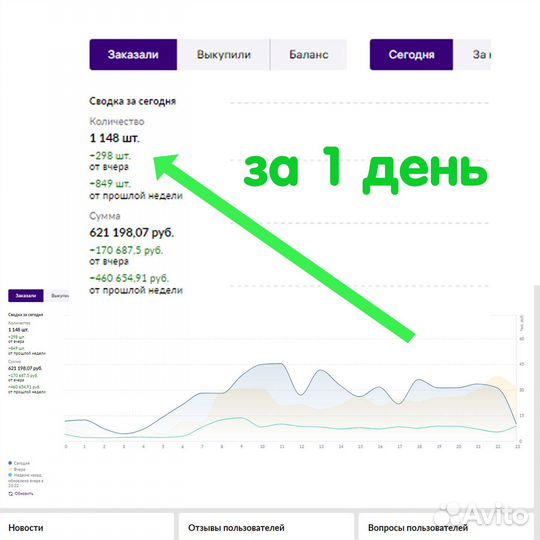Screen dimensions: 540x540
Task: Select the enlarged Заказали tab at top
Action: coord(133,54)
